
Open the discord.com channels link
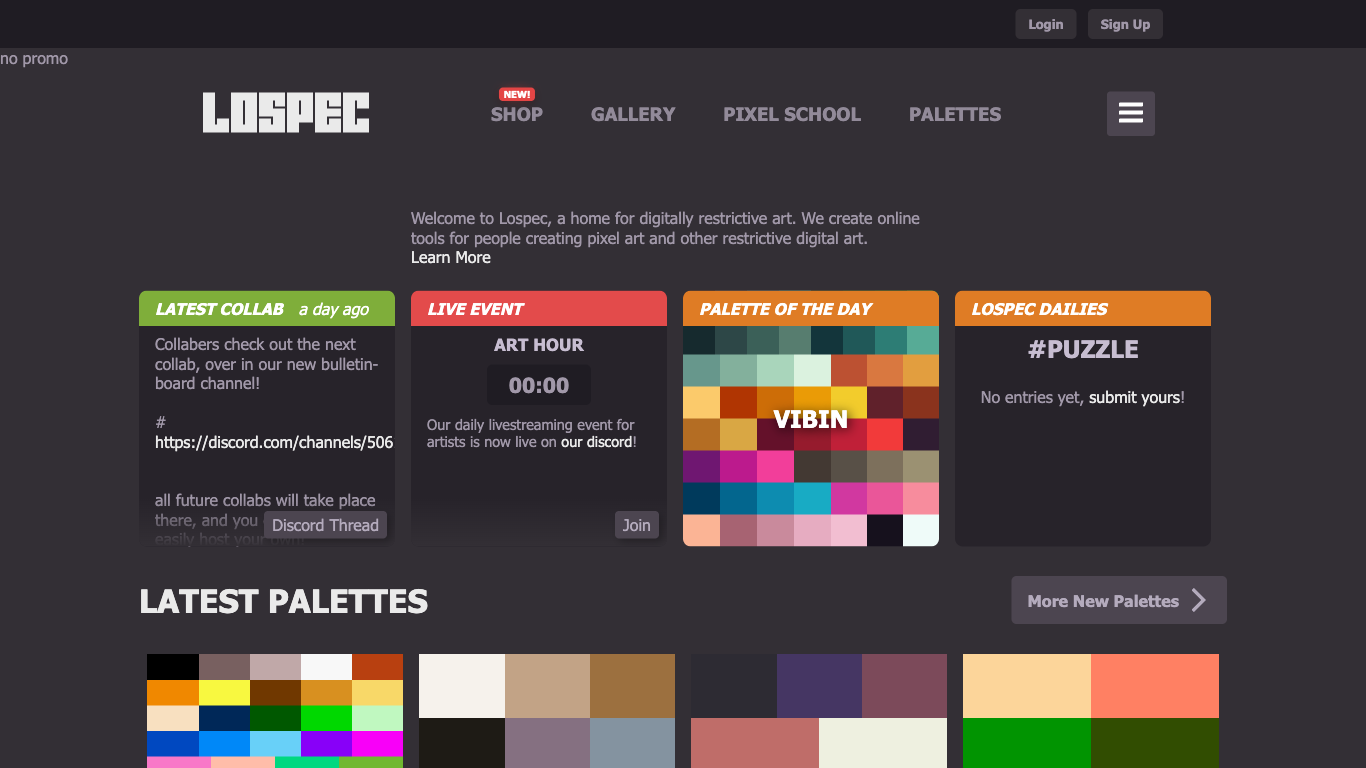click(x=274, y=442)
